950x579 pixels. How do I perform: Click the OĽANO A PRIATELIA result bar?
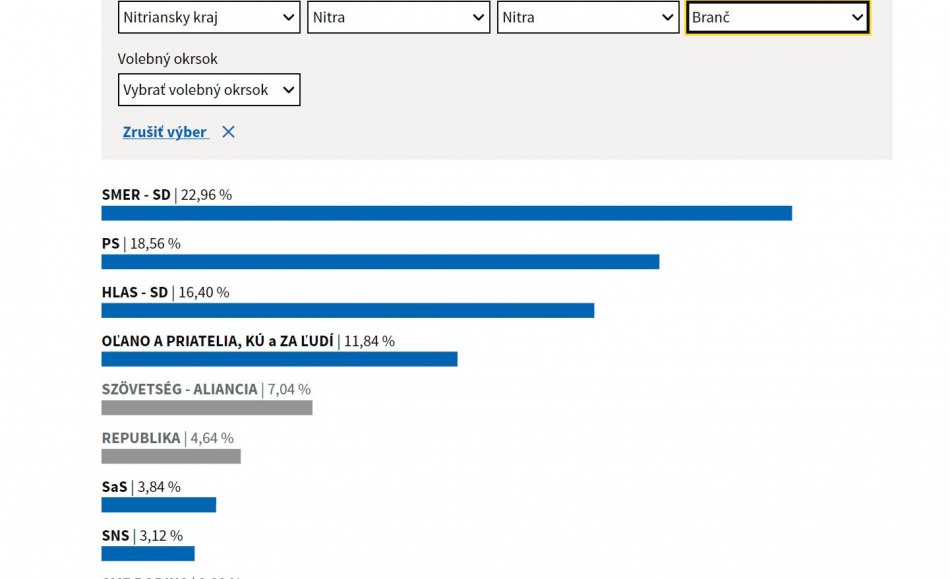pyautogui.click(x=279, y=359)
